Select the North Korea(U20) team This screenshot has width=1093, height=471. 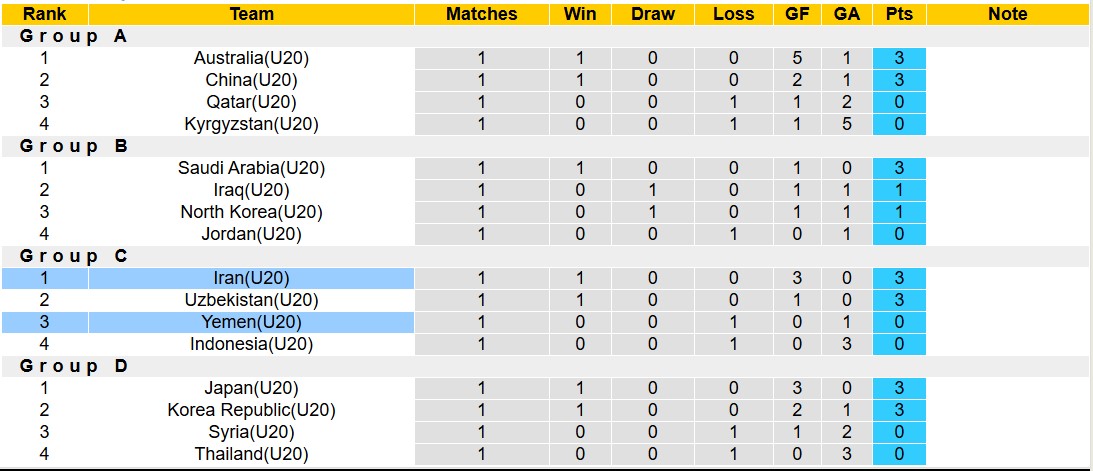[251, 212]
